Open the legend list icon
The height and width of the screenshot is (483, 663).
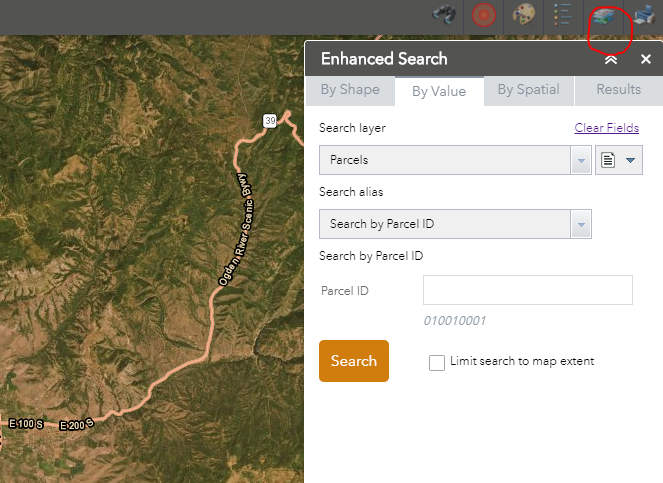[563, 16]
